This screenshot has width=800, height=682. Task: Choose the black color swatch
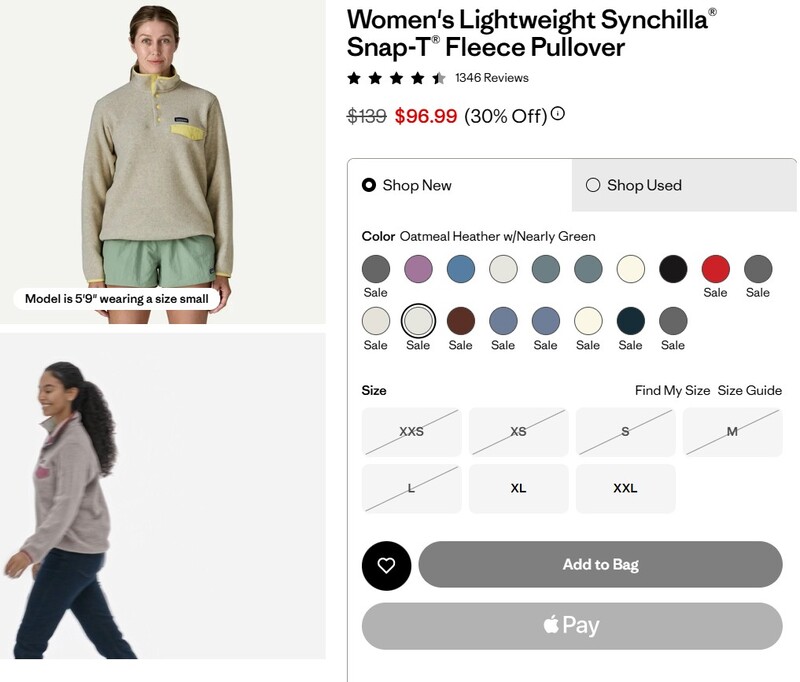673,269
